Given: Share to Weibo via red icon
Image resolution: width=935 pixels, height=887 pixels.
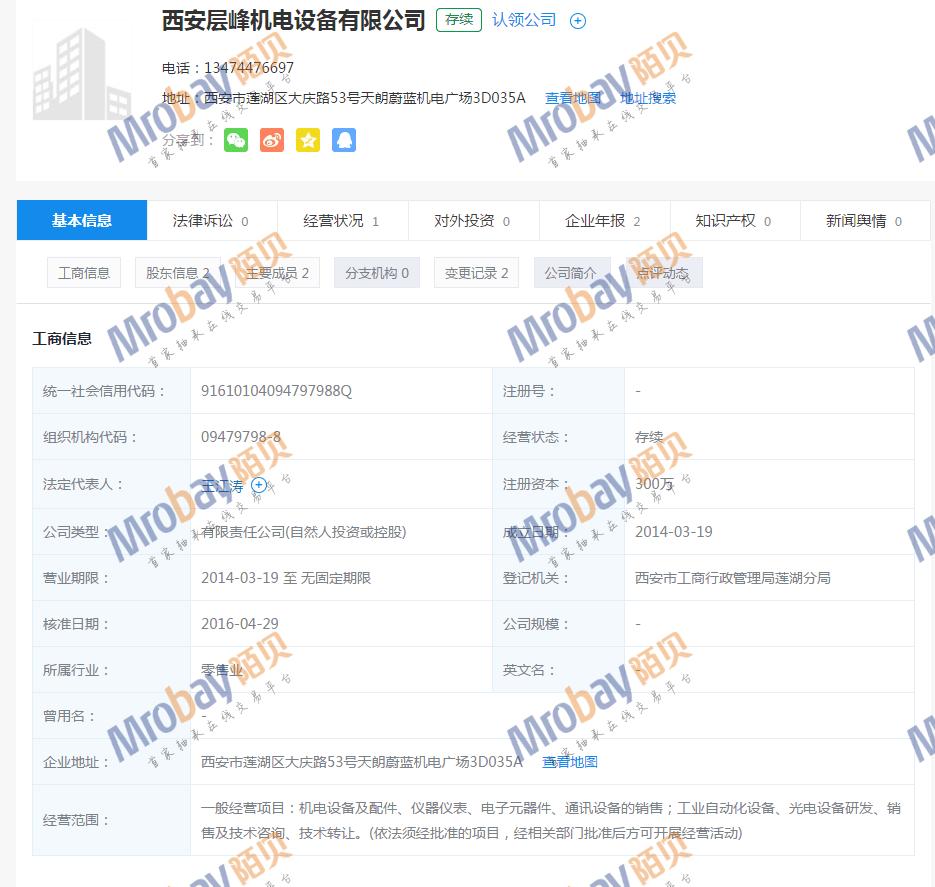Looking at the screenshot, I should [x=272, y=140].
